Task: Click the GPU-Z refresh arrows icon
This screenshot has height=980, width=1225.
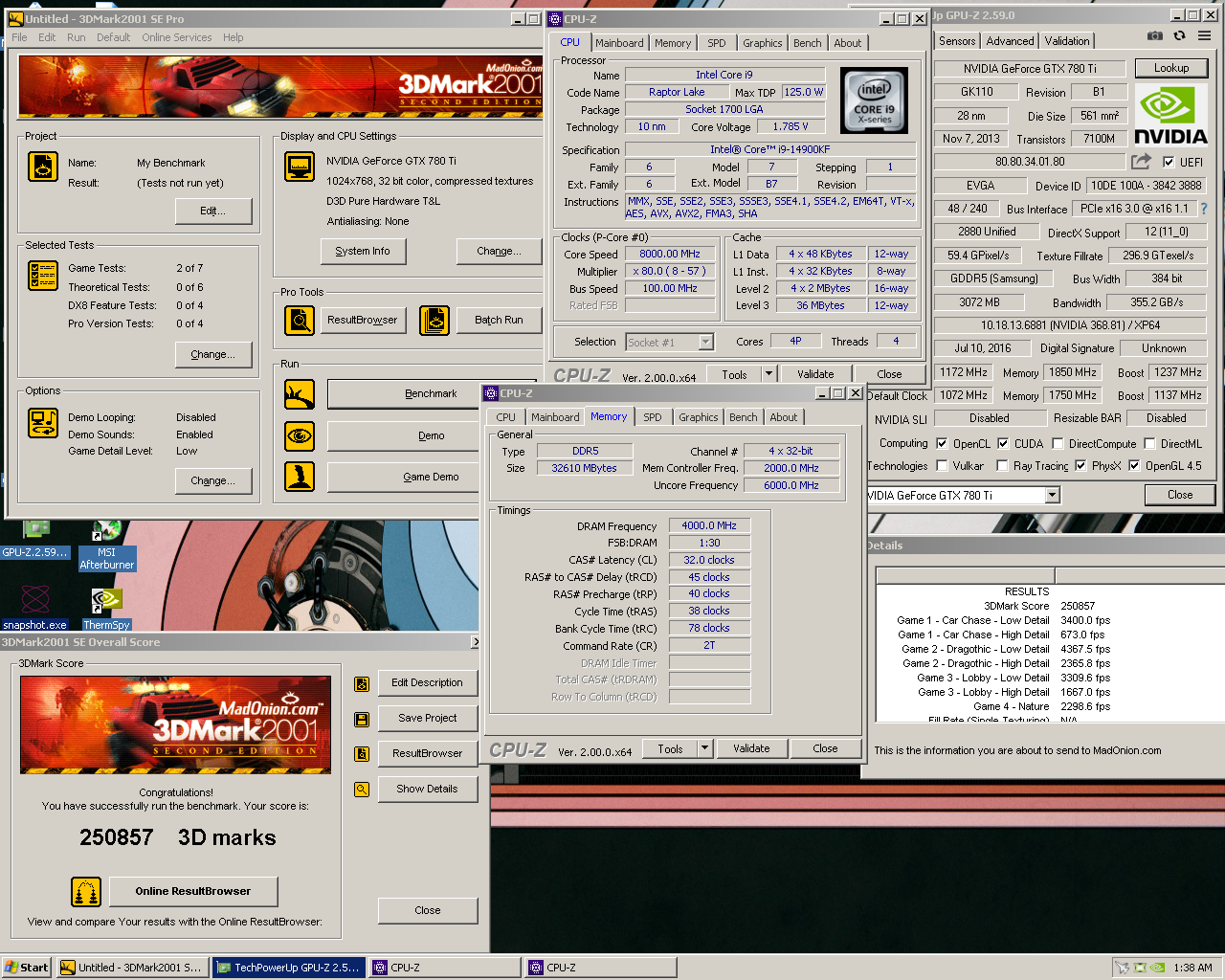Action: pyautogui.click(x=1179, y=35)
